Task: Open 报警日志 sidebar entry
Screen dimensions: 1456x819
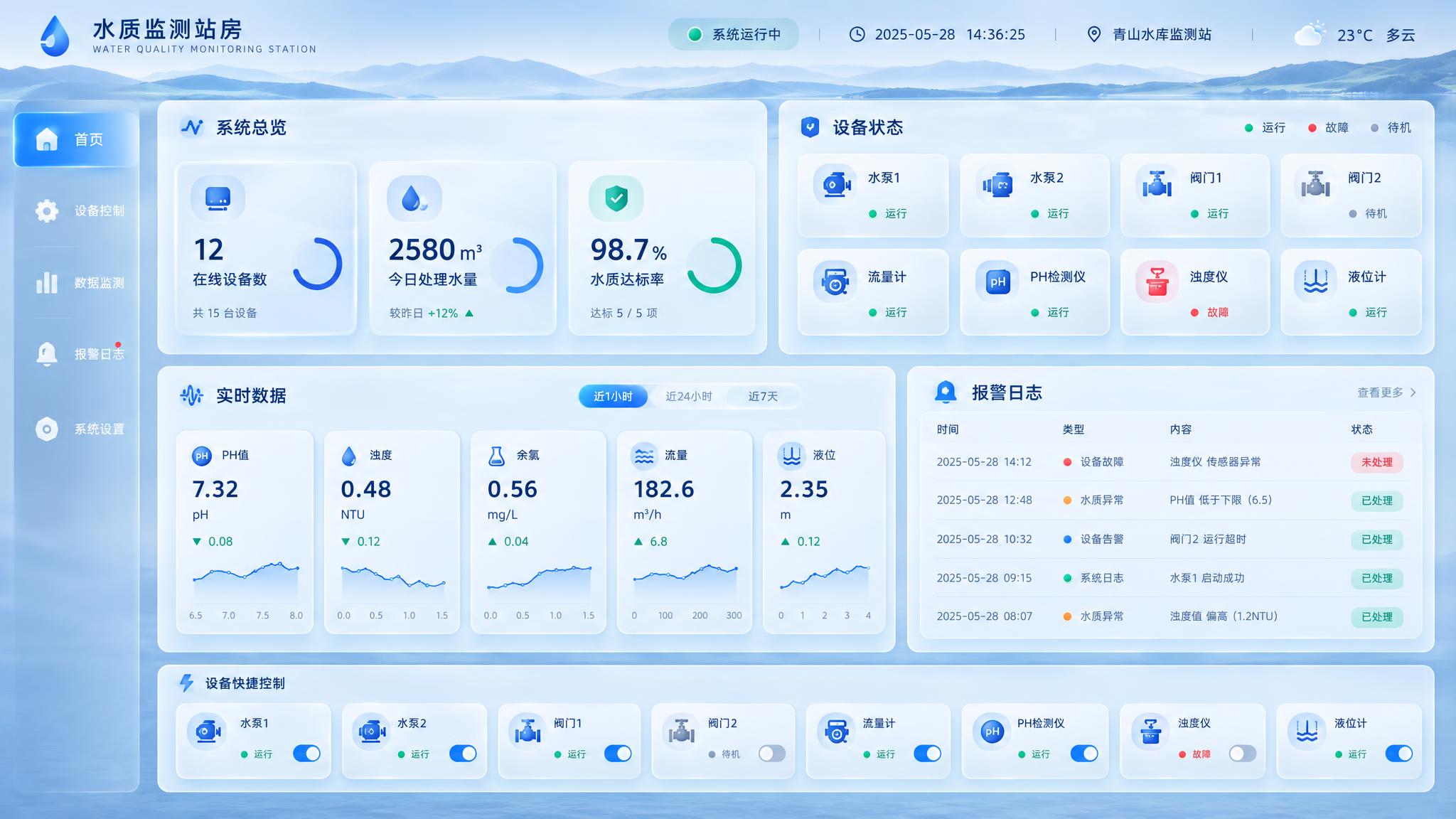Action: tap(80, 353)
